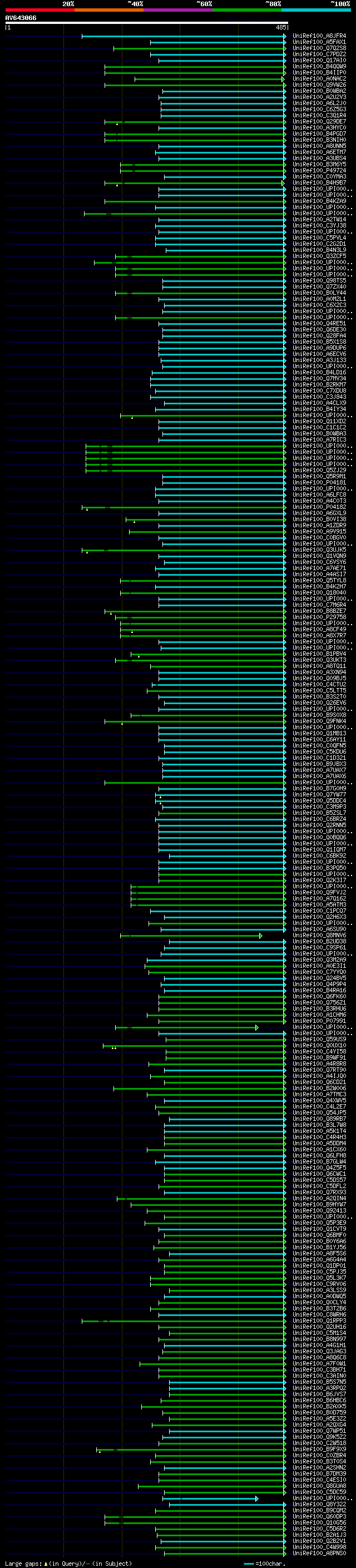The height and width of the screenshot is (1568, 356).
Task: Click the hit label UniRef100_C5PVL4
Action: [x=319, y=238]
